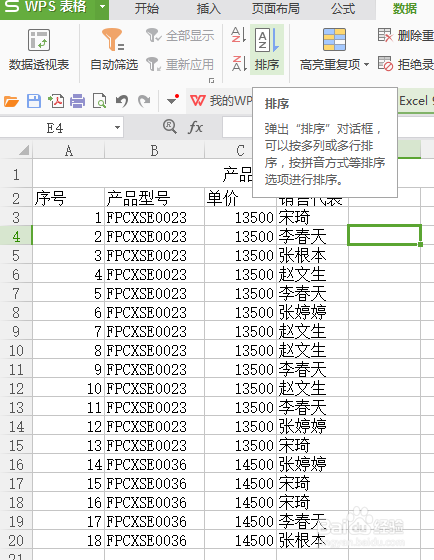Open the 我的WPS tab
The height and width of the screenshot is (560, 434).
221,101
